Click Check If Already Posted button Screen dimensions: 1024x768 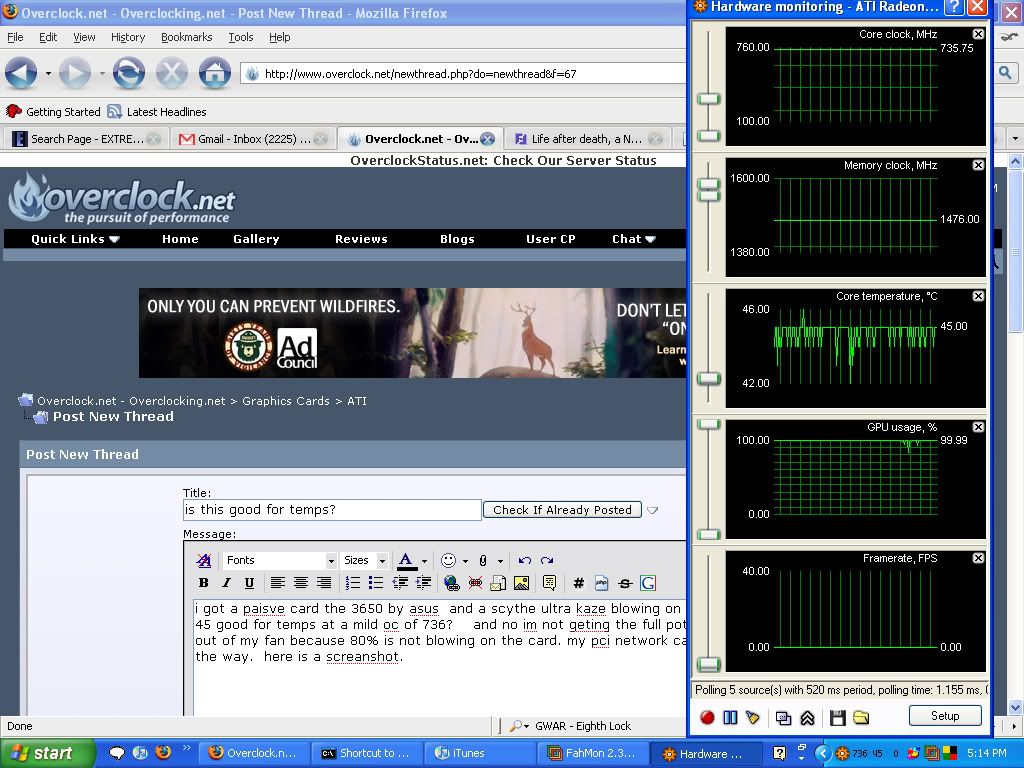pyautogui.click(x=562, y=510)
